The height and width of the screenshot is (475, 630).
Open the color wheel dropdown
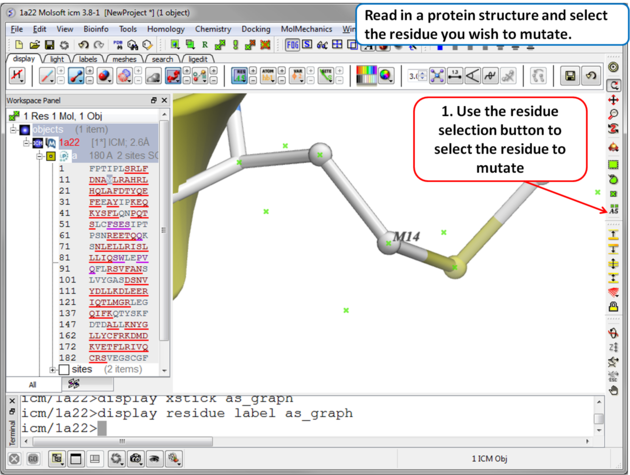[x=386, y=76]
